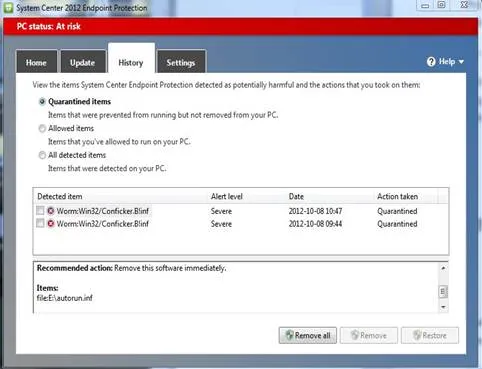Select the Allowed items radio button
Screen dimensions: 482x369
[x=42, y=128]
